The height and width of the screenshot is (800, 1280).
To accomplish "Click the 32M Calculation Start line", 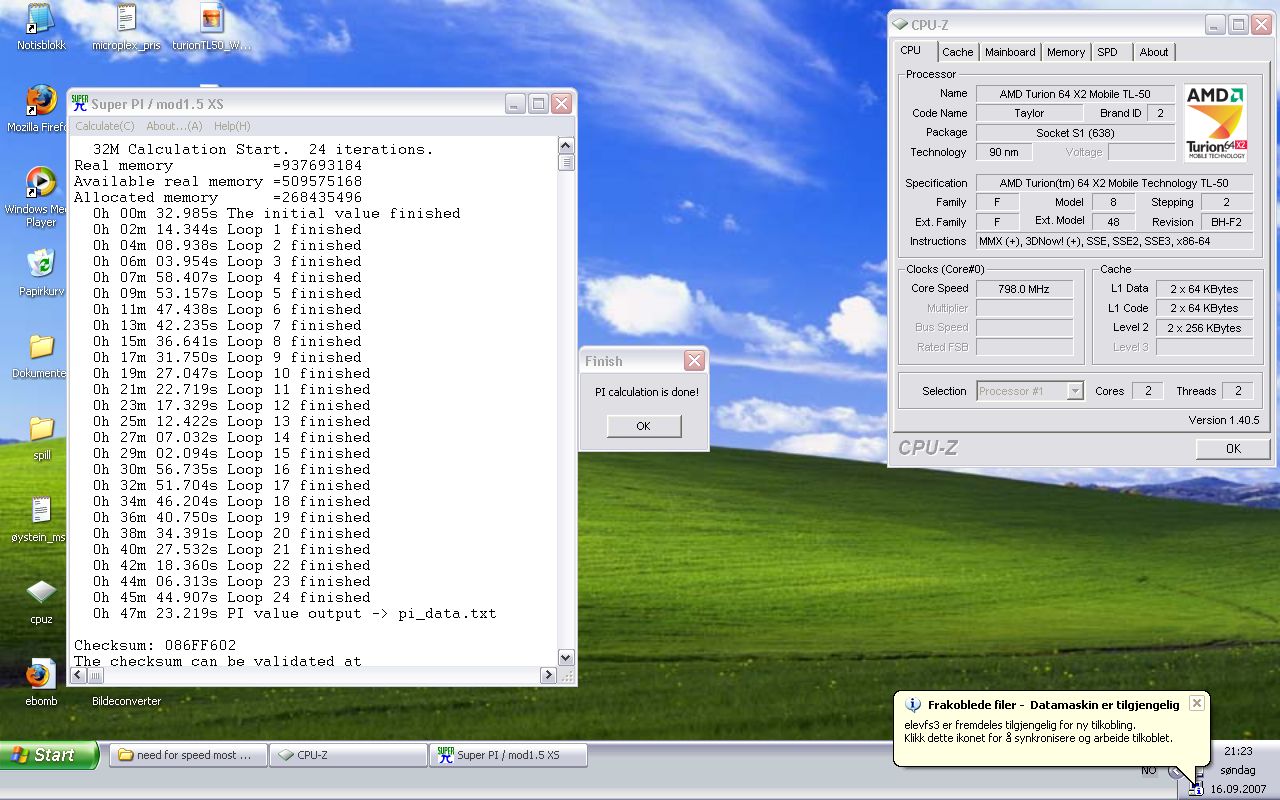I will (x=263, y=149).
